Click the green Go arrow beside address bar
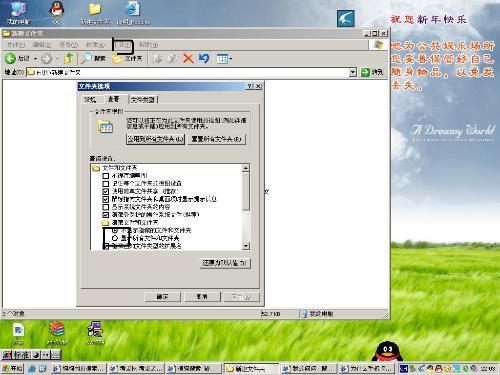 pyautogui.click(x=366, y=72)
